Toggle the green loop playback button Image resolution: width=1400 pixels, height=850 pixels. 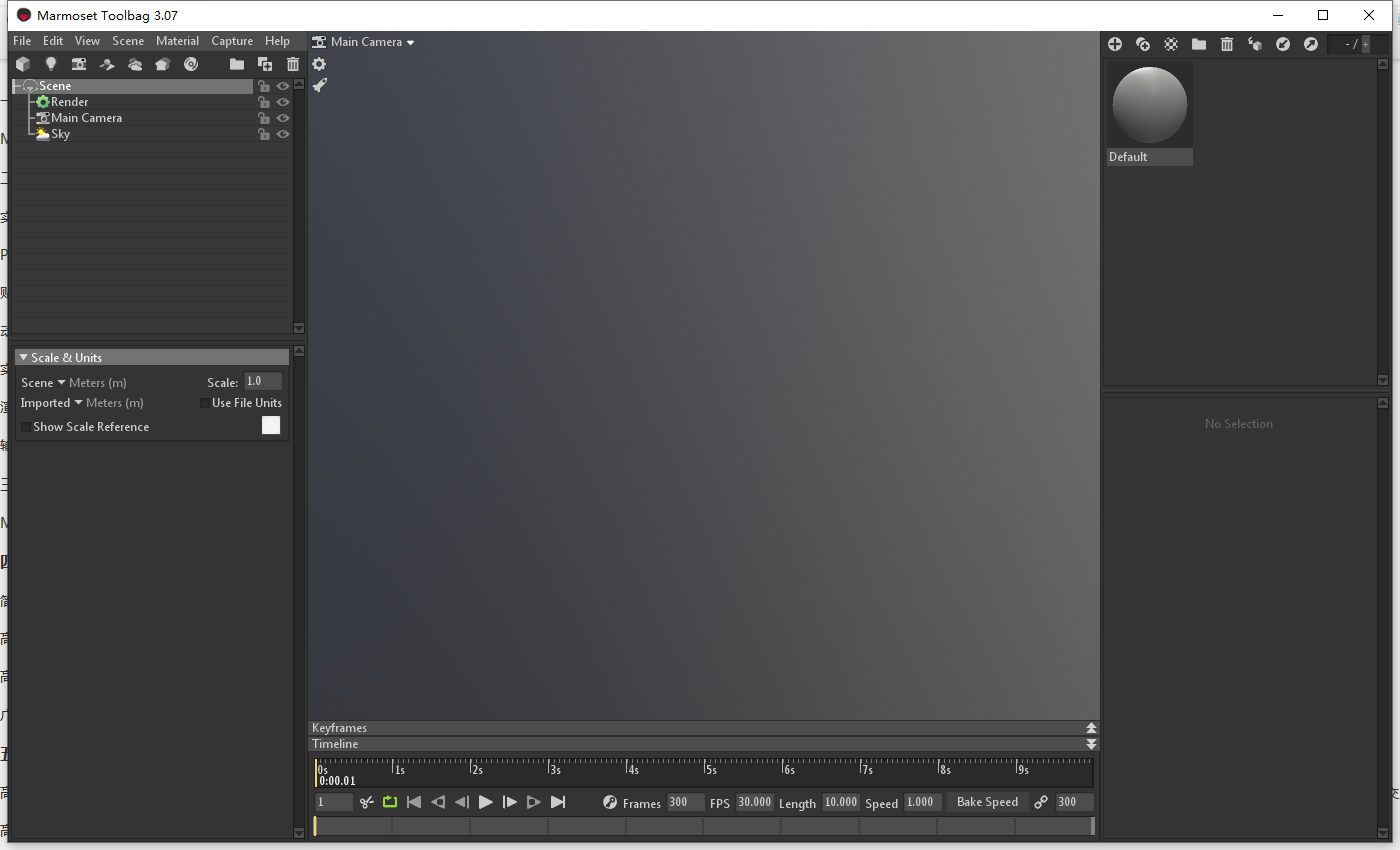pyautogui.click(x=390, y=802)
